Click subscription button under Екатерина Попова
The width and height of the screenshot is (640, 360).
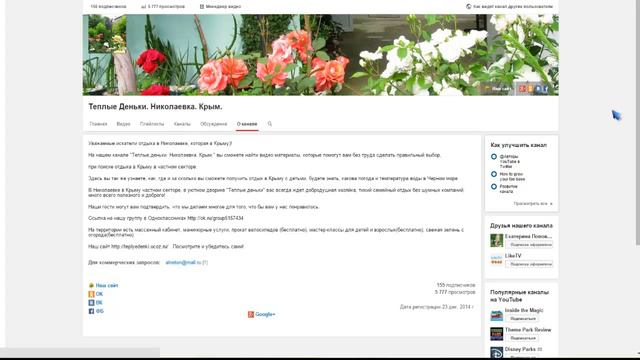[x=530, y=244]
